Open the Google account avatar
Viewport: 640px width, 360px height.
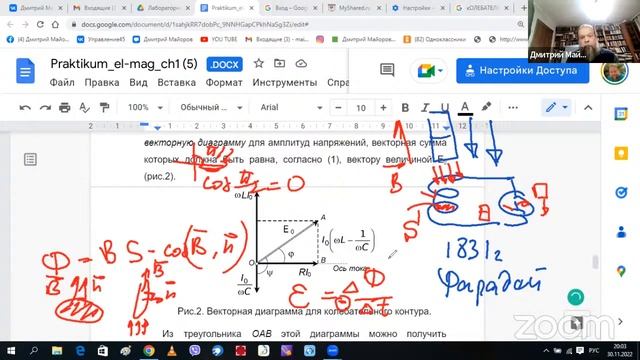click(614, 72)
